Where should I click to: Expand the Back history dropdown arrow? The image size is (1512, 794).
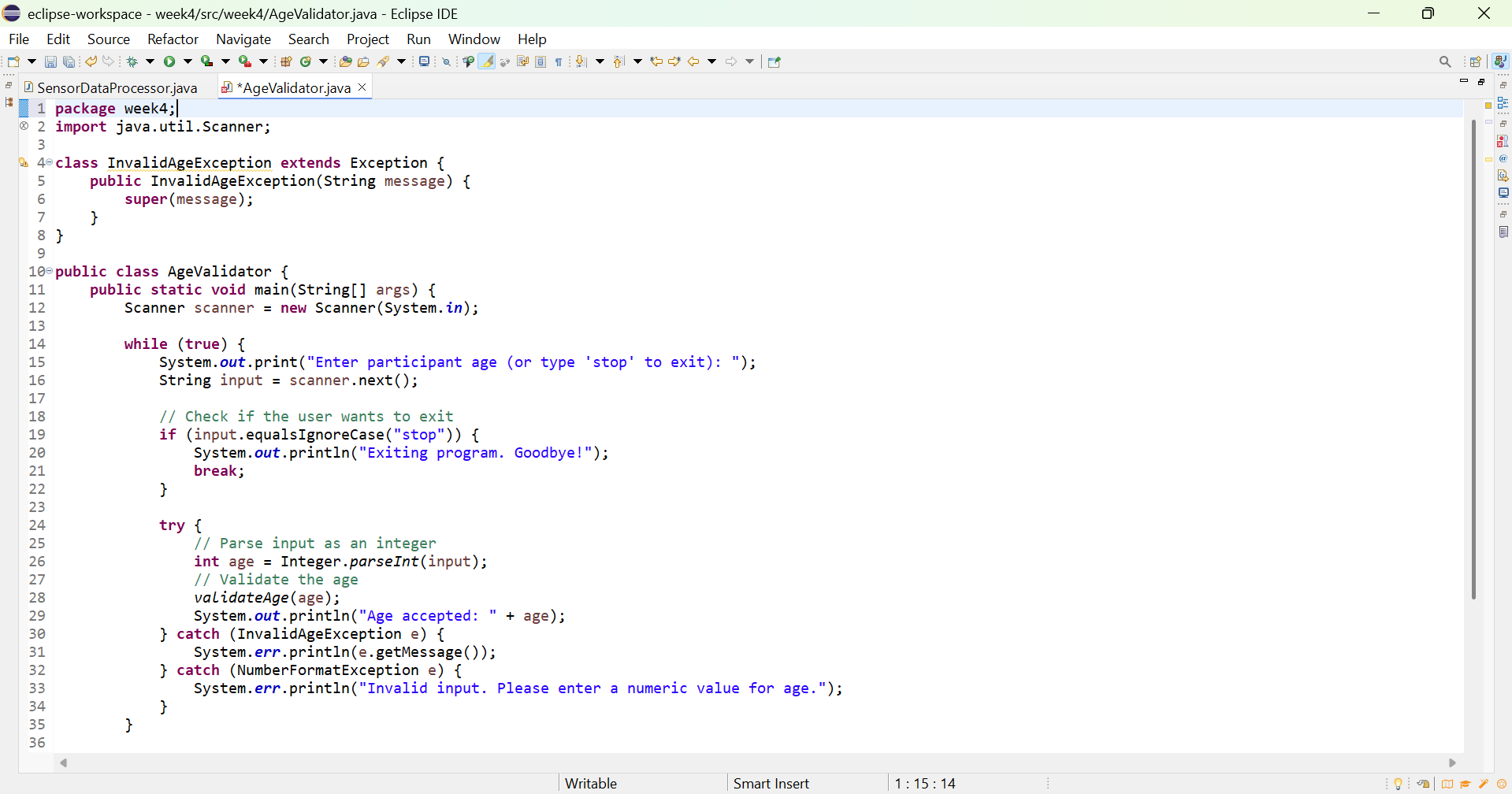(x=711, y=61)
